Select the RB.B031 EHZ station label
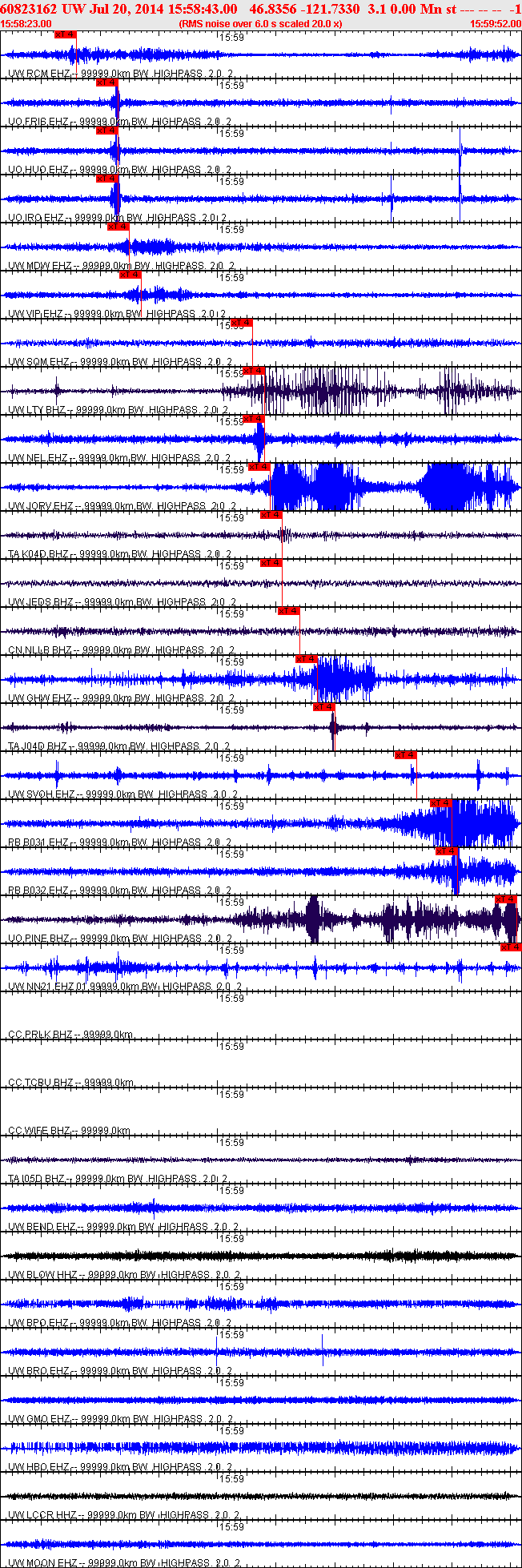The image size is (522, 1568). [x=38, y=842]
